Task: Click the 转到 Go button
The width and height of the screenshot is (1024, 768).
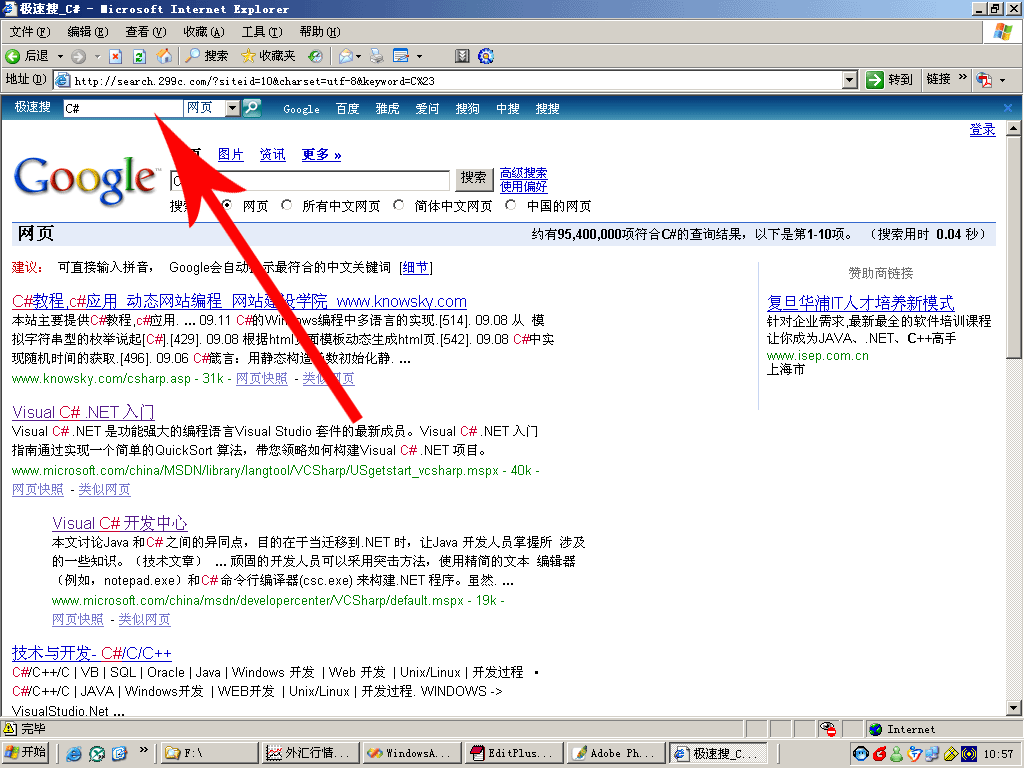Action: pos(889,80)
